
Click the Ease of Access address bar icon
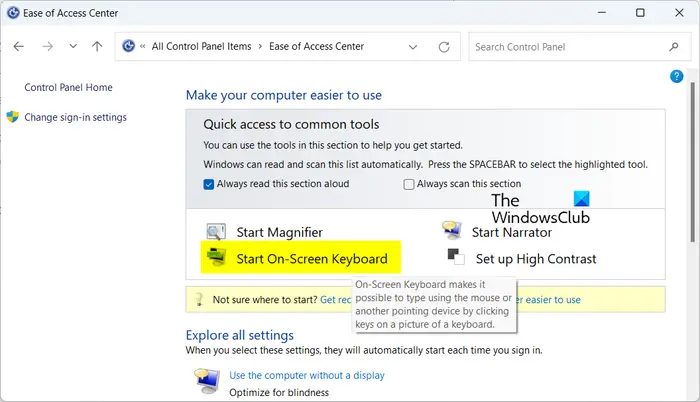(129, 46)
